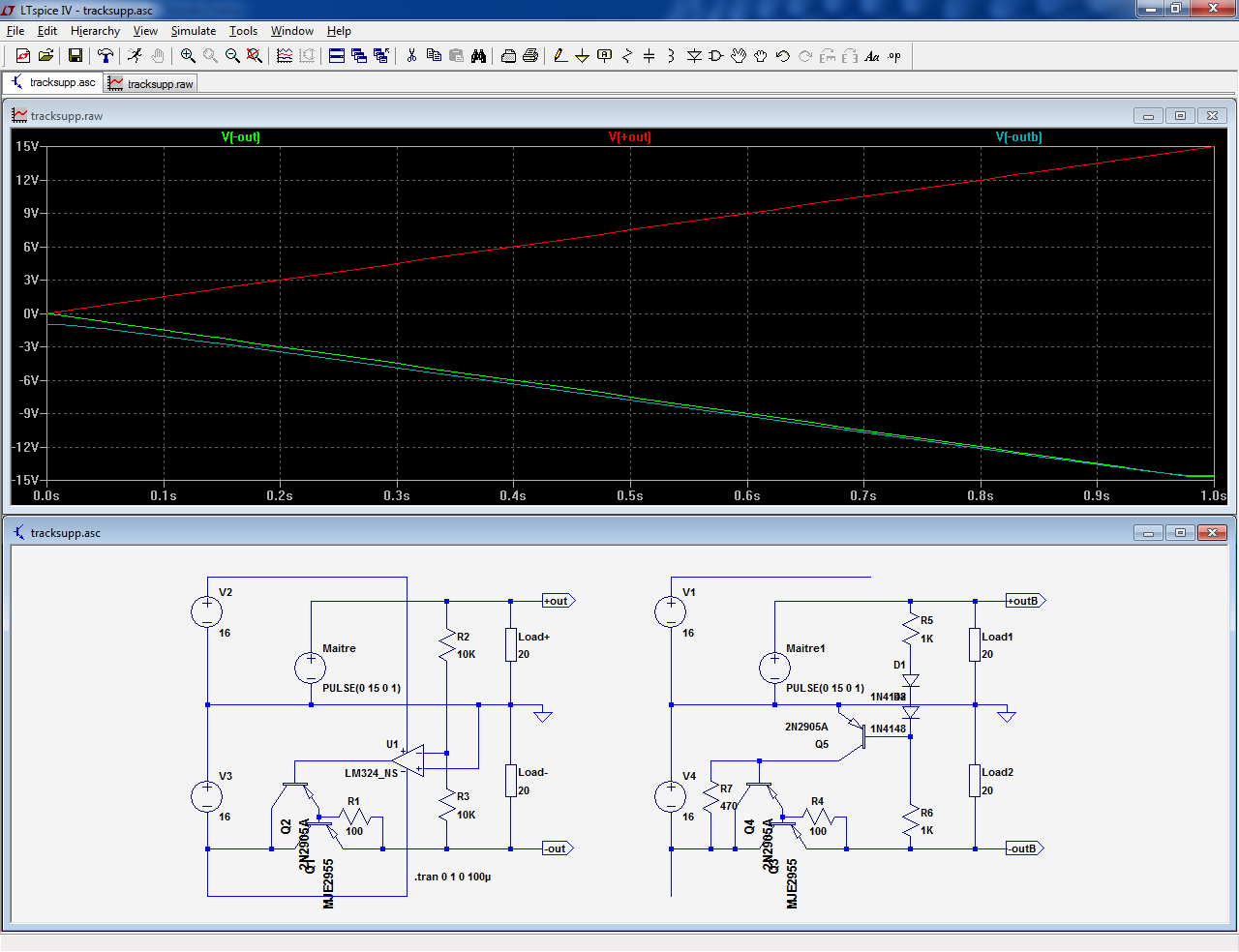
Task: Select the Draw Wire pencil tool
Action: tap(560, 56)
